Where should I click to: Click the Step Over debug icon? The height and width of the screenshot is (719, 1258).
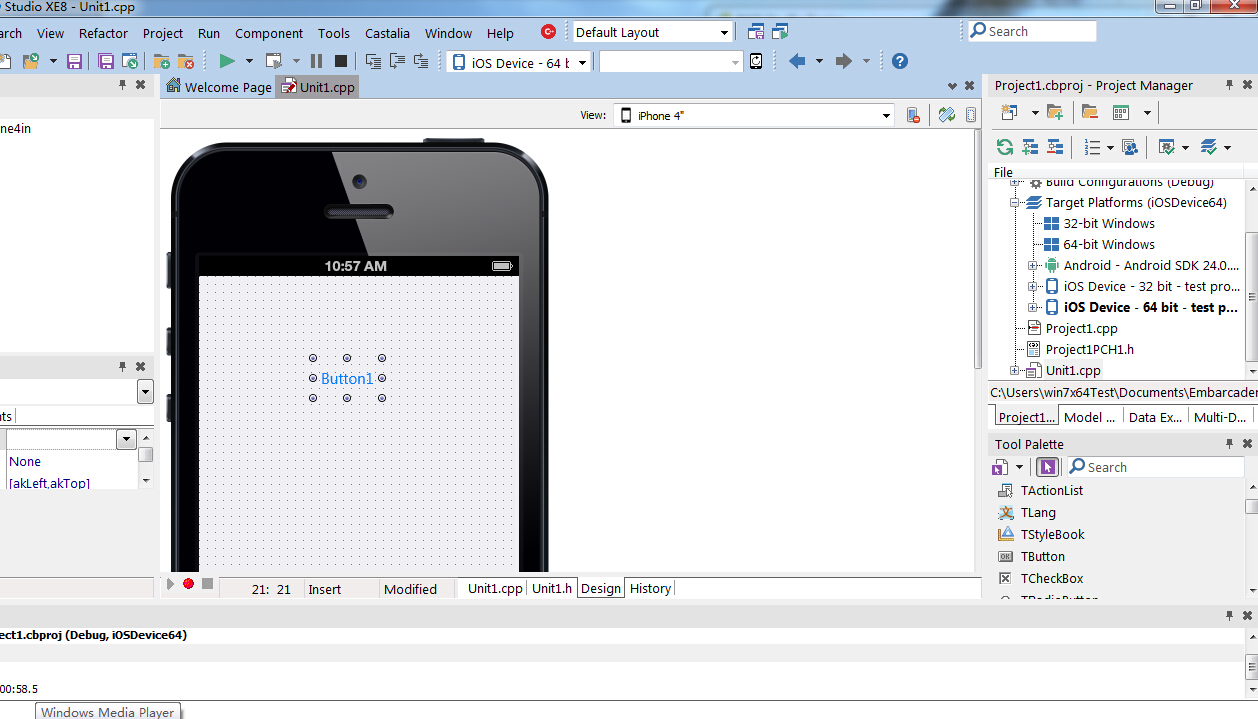click(397, 61)
